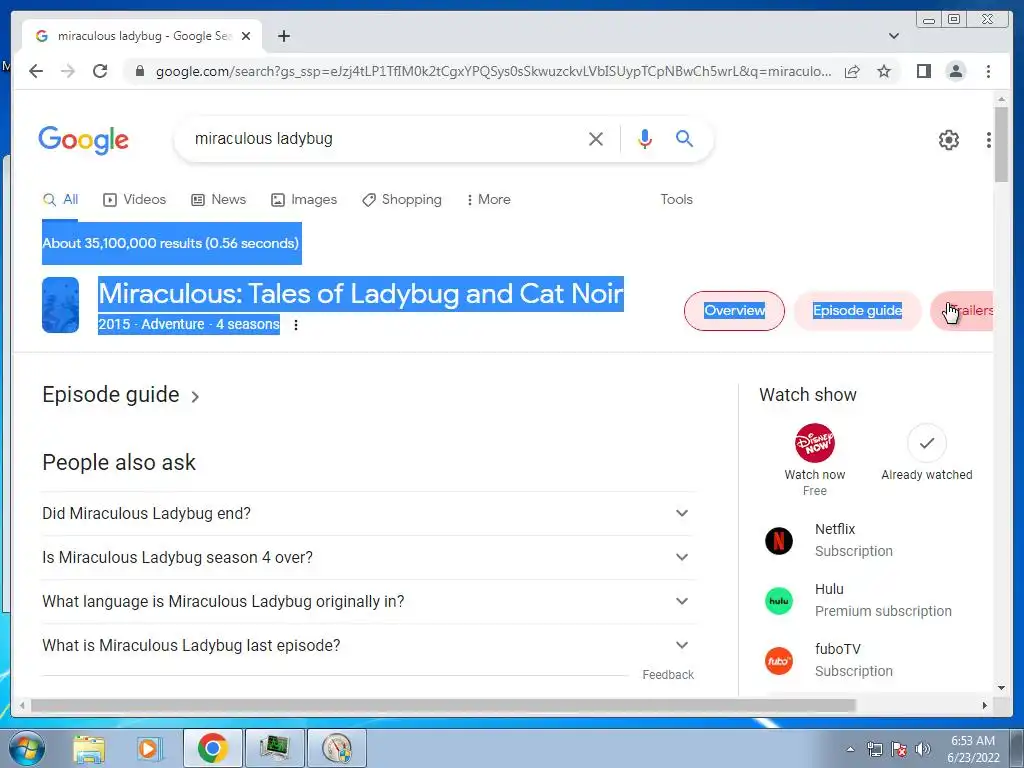Open Chrome profile avatar
The width and height of the screenshot is (1024, 768).
point(955,71)
